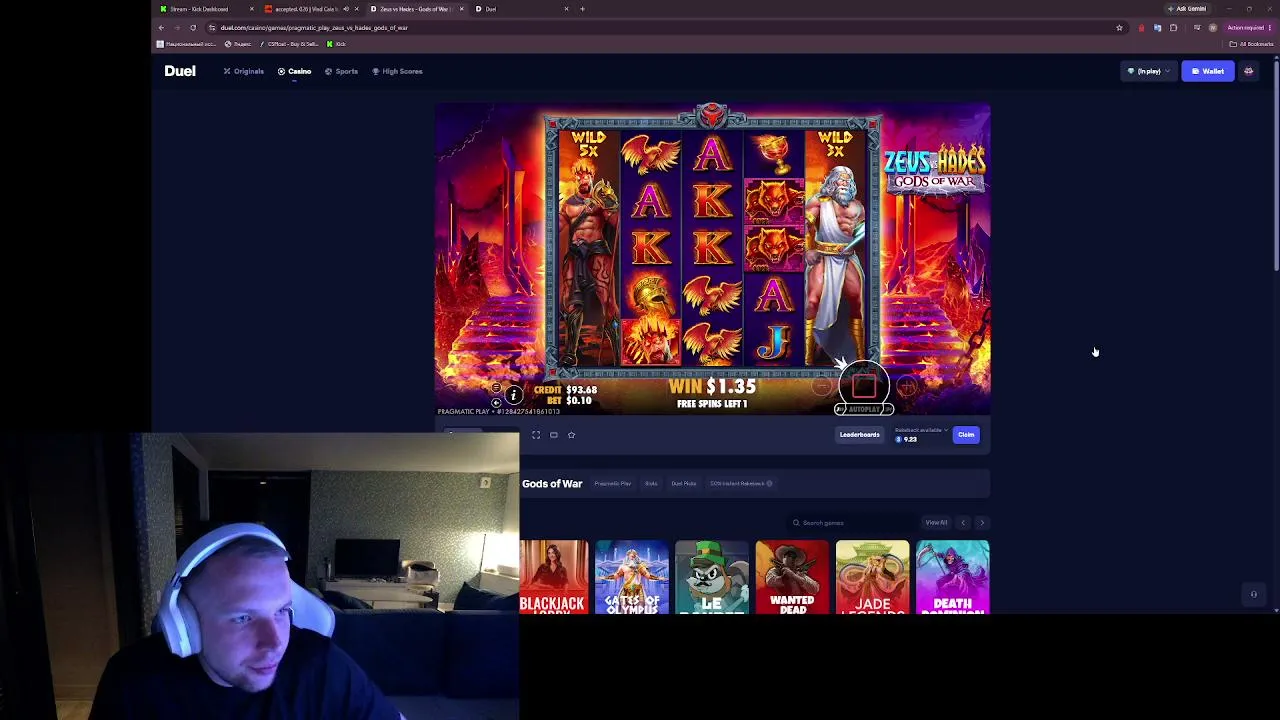Open the Death Dominion game thumbnail
The width and height of the screenshot is (1280, 720).
tap(952, 577)
